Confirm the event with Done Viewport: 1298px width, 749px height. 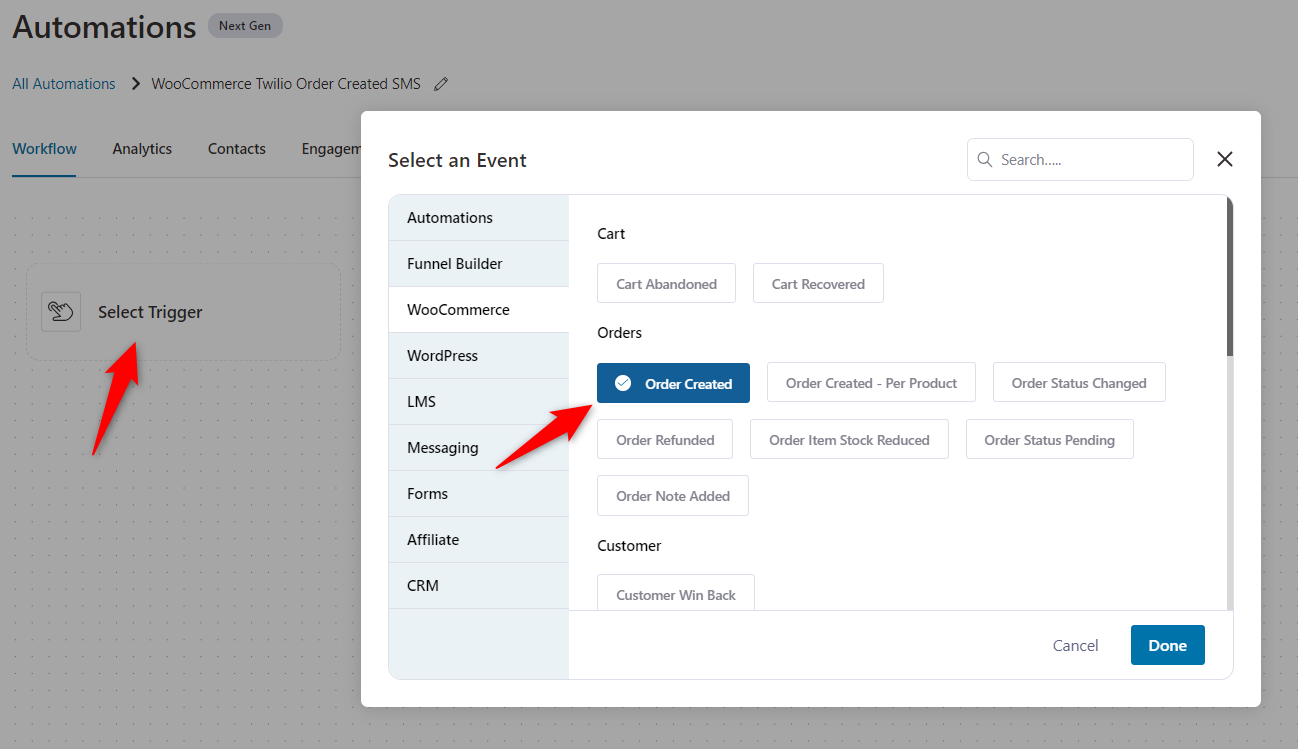[1168, 645]
